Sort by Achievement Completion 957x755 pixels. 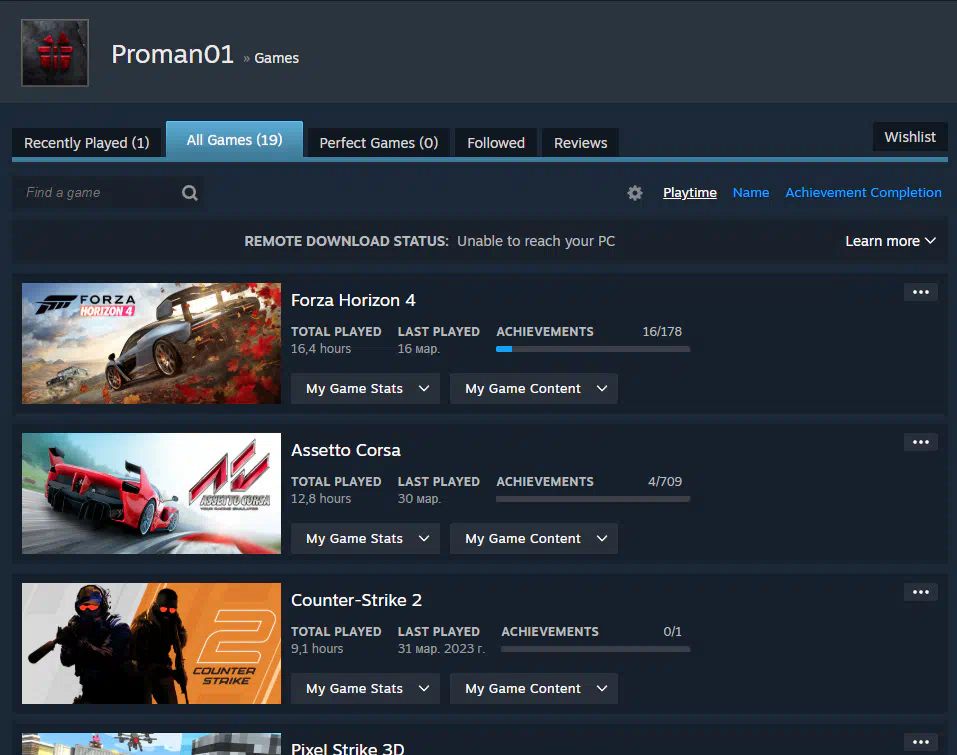(863, 193)
